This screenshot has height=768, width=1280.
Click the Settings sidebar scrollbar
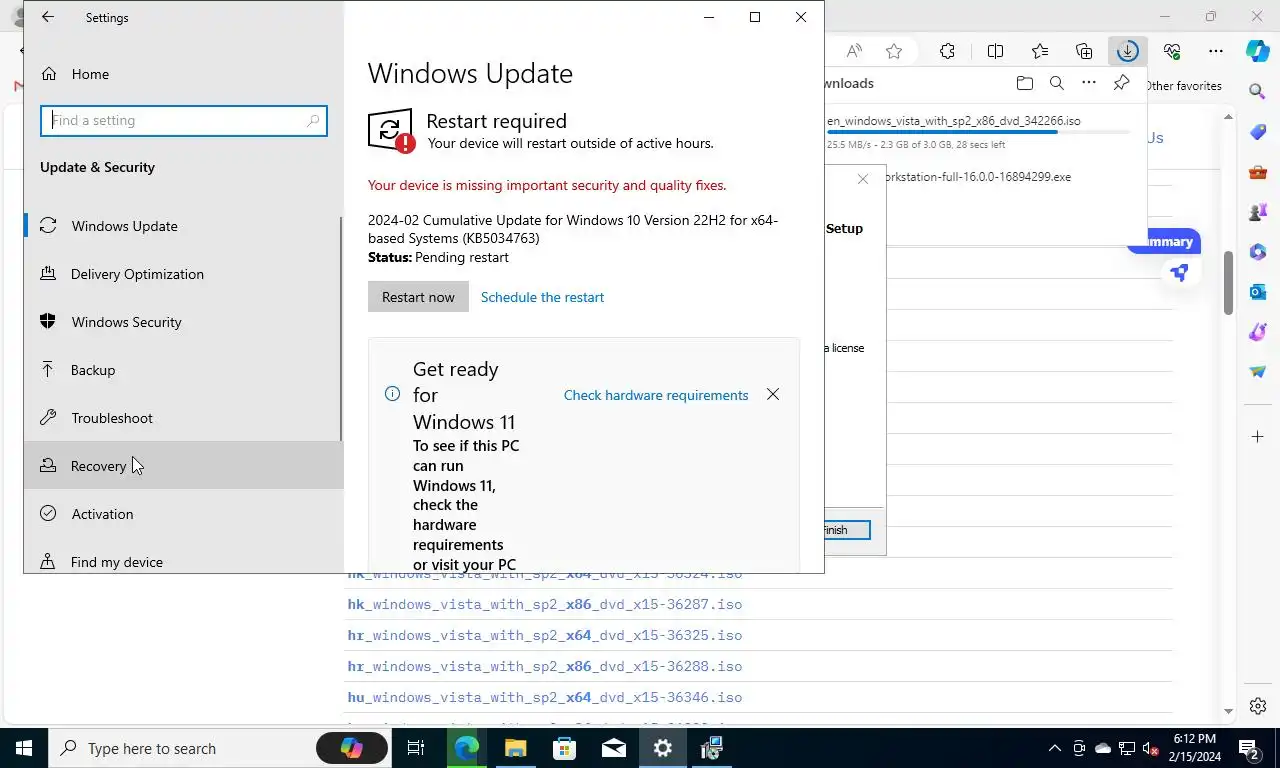[341, 330]
